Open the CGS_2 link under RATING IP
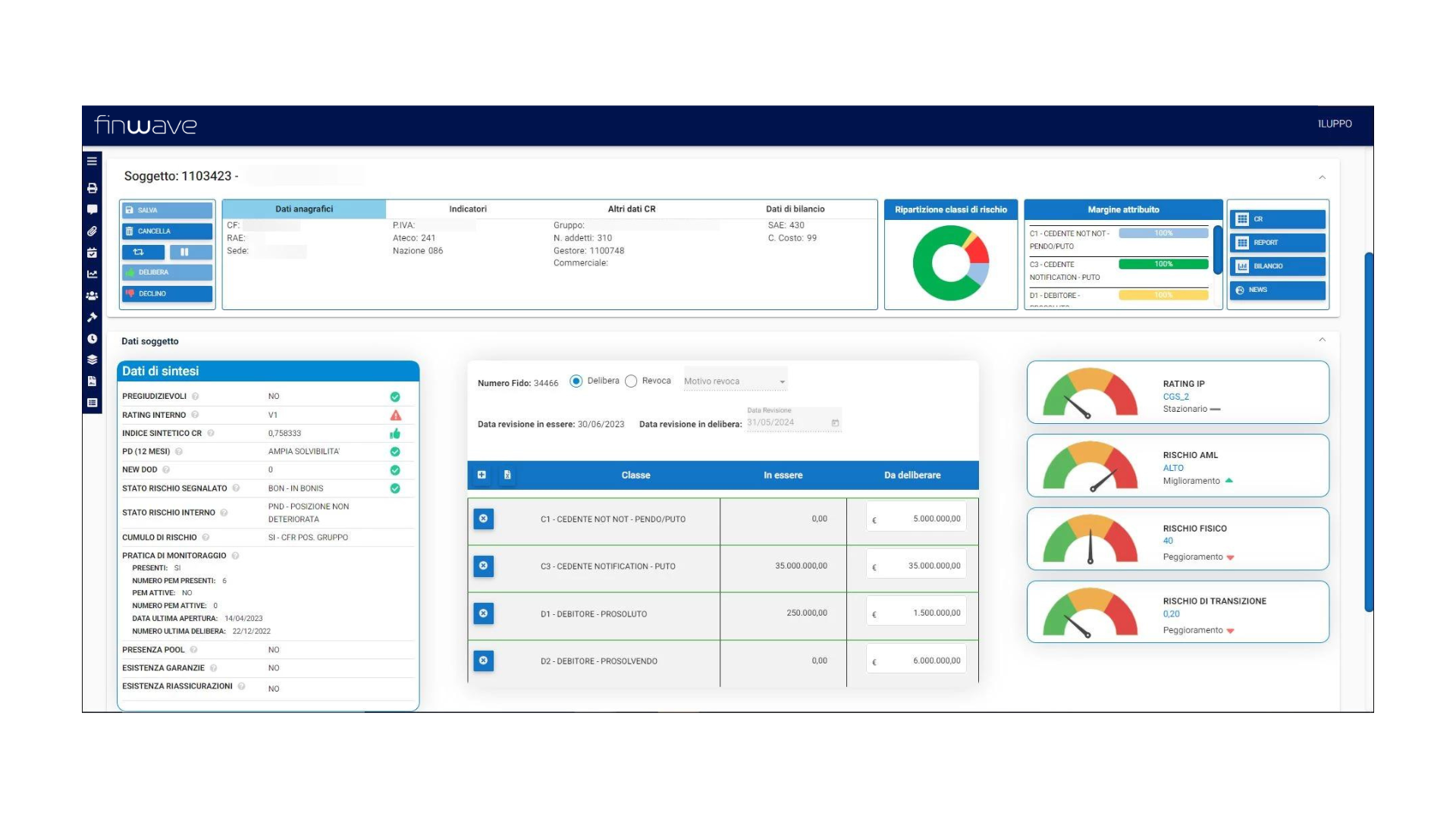 (x=1176, y=396)
